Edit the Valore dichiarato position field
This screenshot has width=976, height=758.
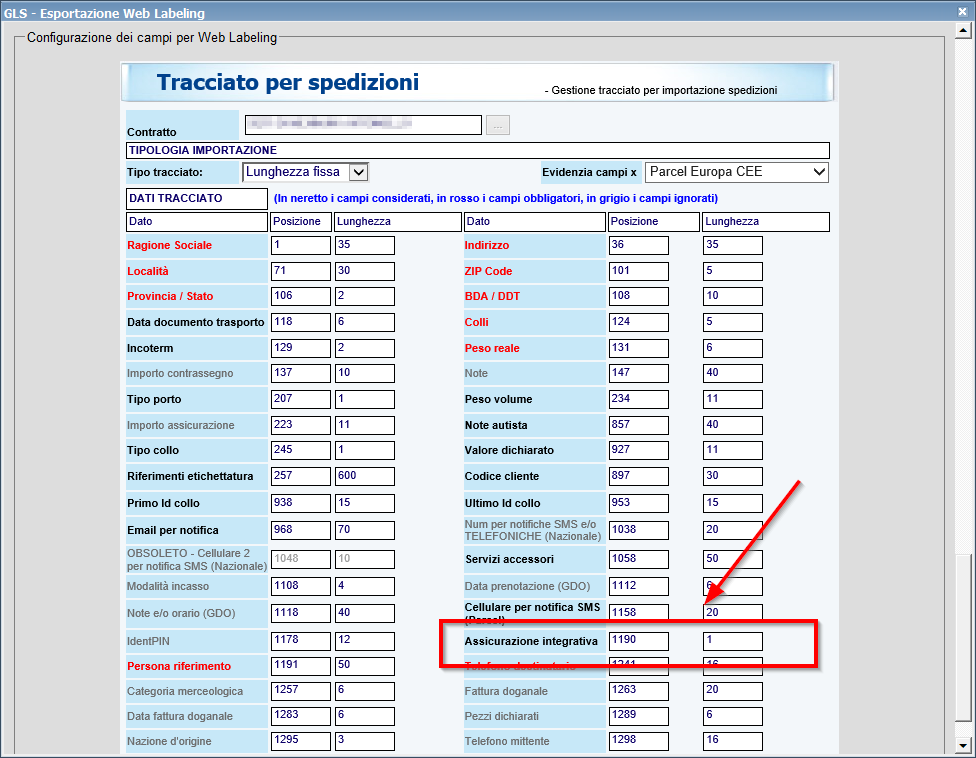(639, 451)
